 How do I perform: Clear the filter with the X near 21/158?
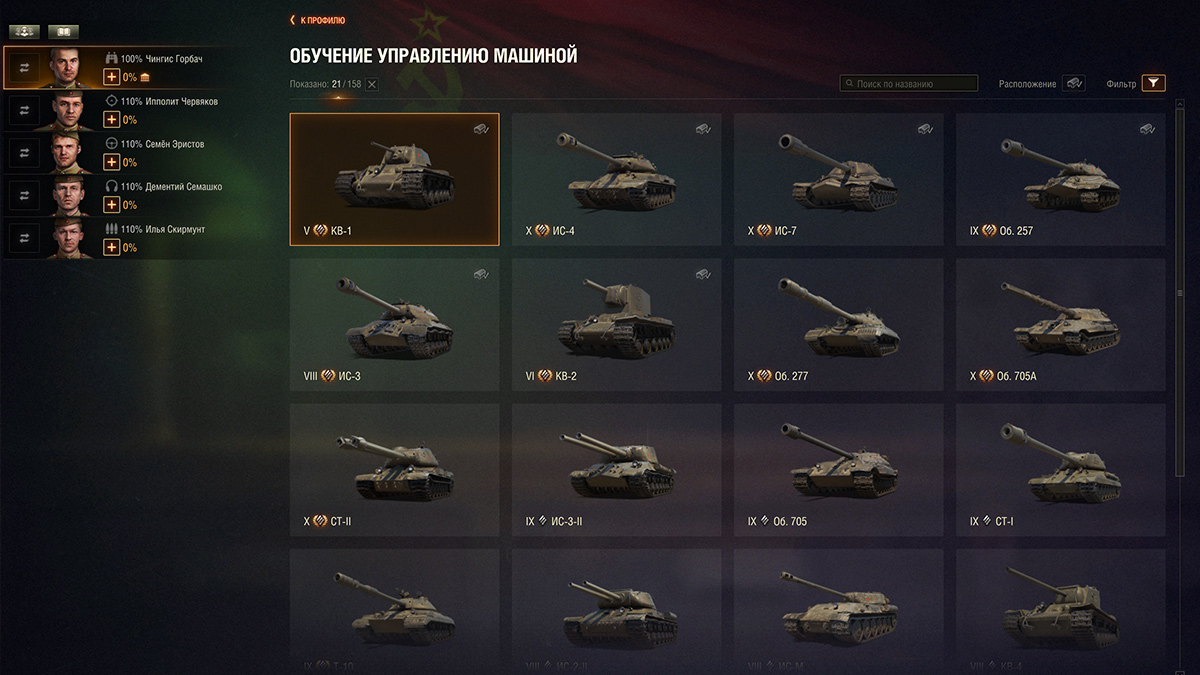pyautogui.click(x=372, y=84)
